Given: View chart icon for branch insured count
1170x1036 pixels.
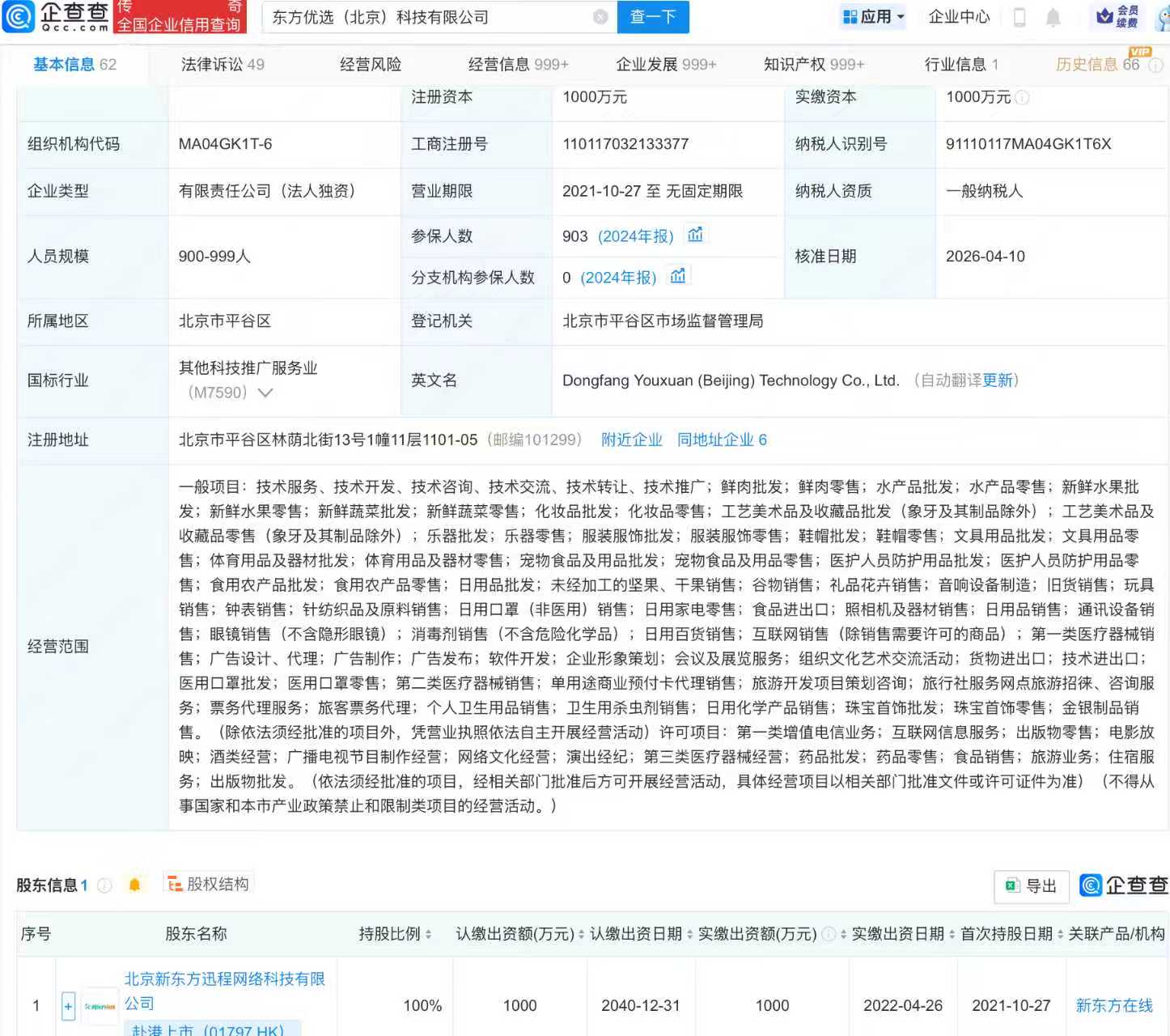Looking at the screenshot, I should (678, 276).
